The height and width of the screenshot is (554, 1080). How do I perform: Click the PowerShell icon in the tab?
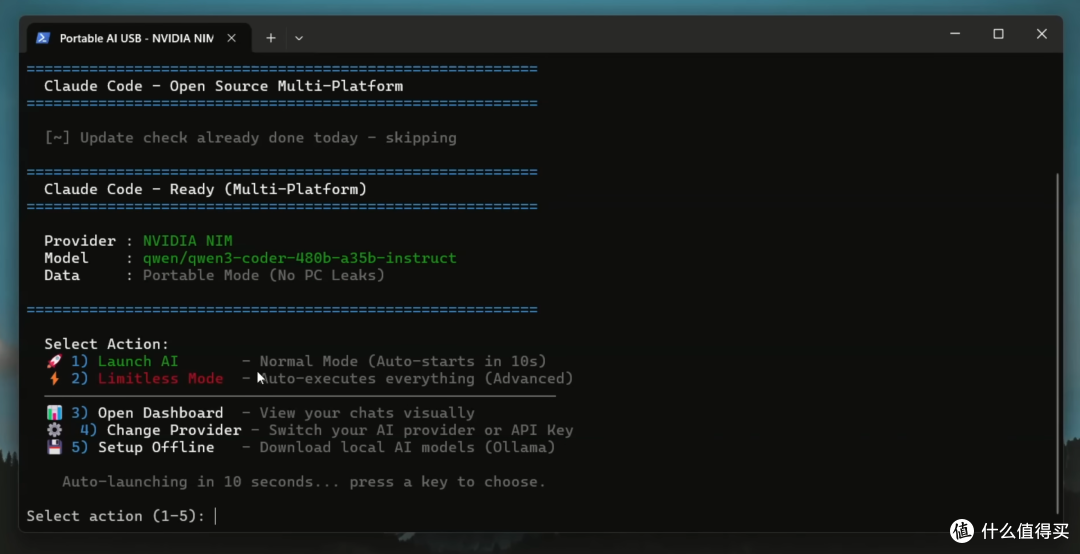click(43, 38)
